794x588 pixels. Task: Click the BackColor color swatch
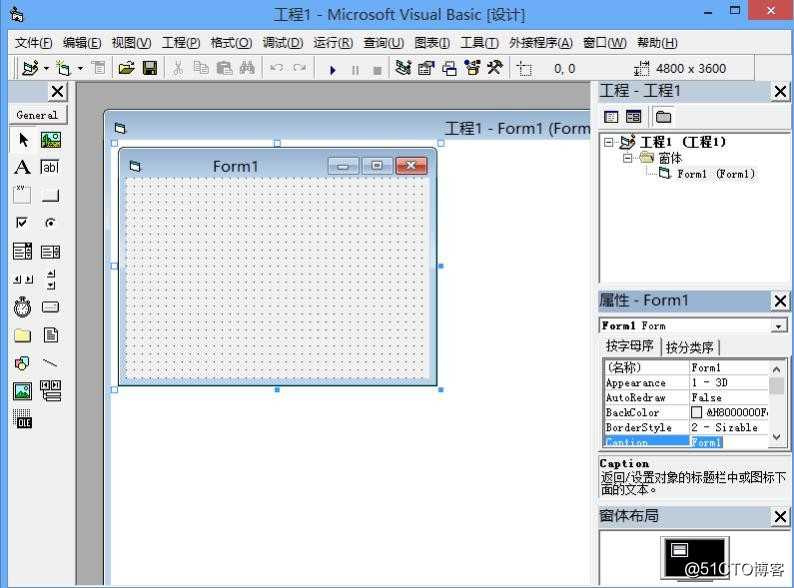point(697,412)
